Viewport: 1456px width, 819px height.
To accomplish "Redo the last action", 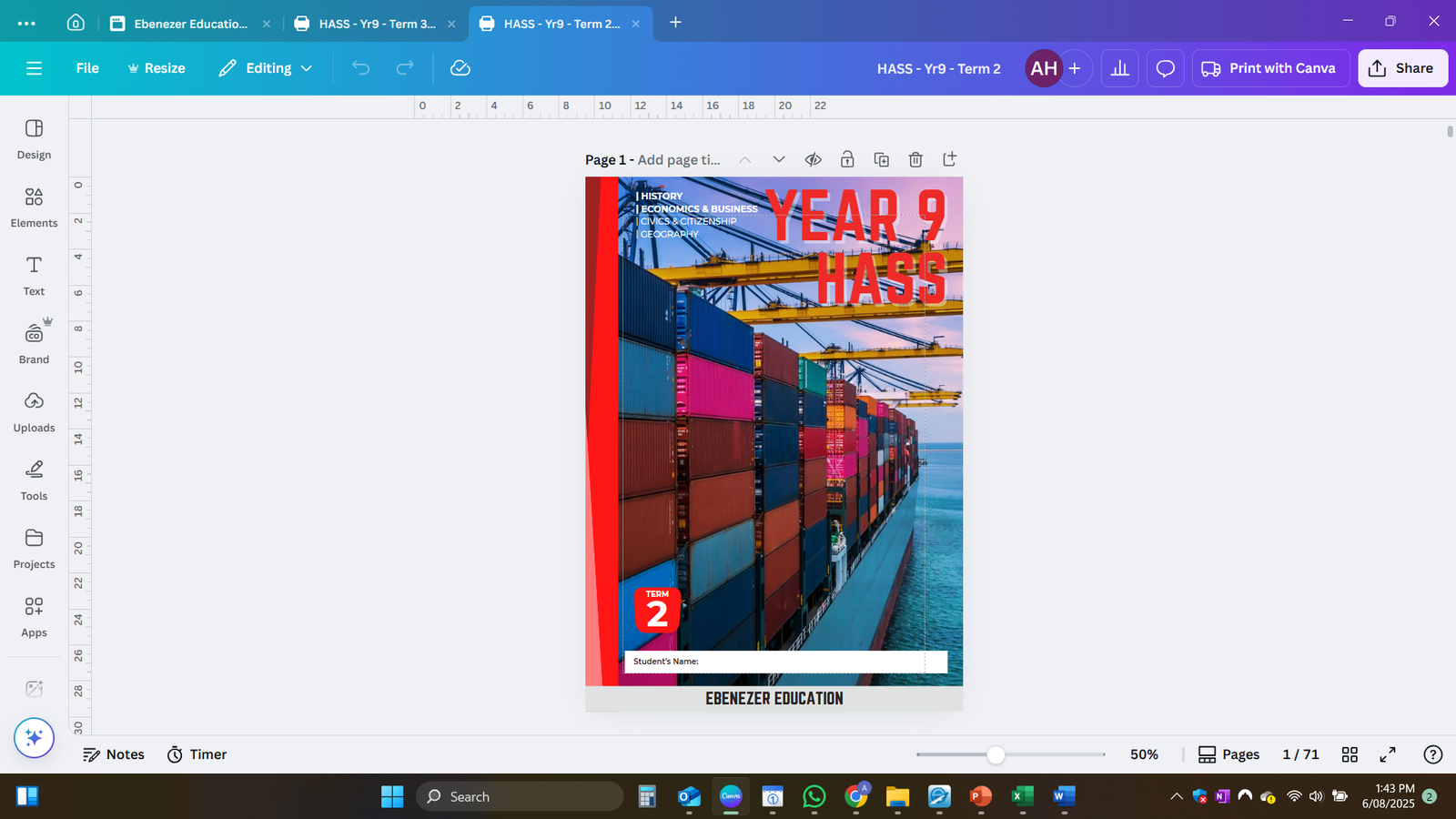I will coord(405,68).
